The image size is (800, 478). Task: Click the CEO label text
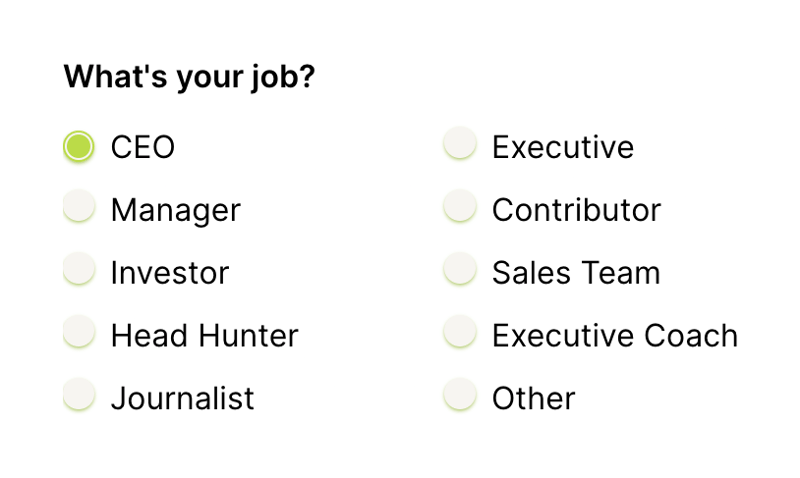pos(142,148)
